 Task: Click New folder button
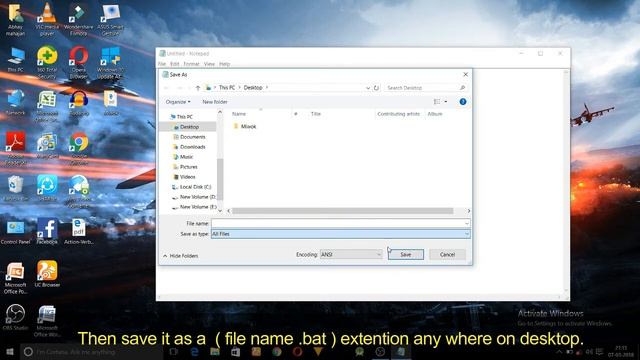point(215,102)
